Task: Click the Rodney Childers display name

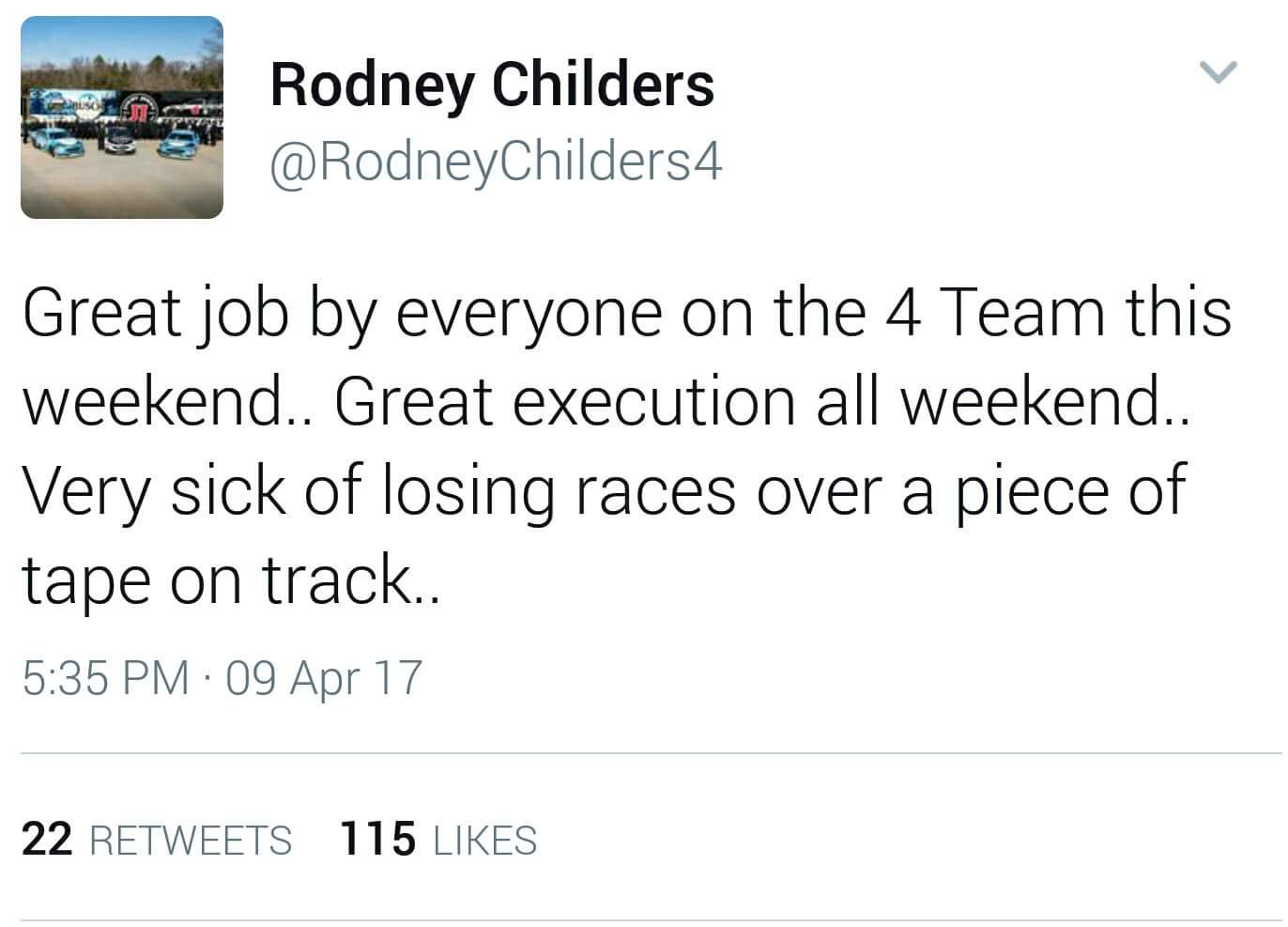Action: [492, 84]
